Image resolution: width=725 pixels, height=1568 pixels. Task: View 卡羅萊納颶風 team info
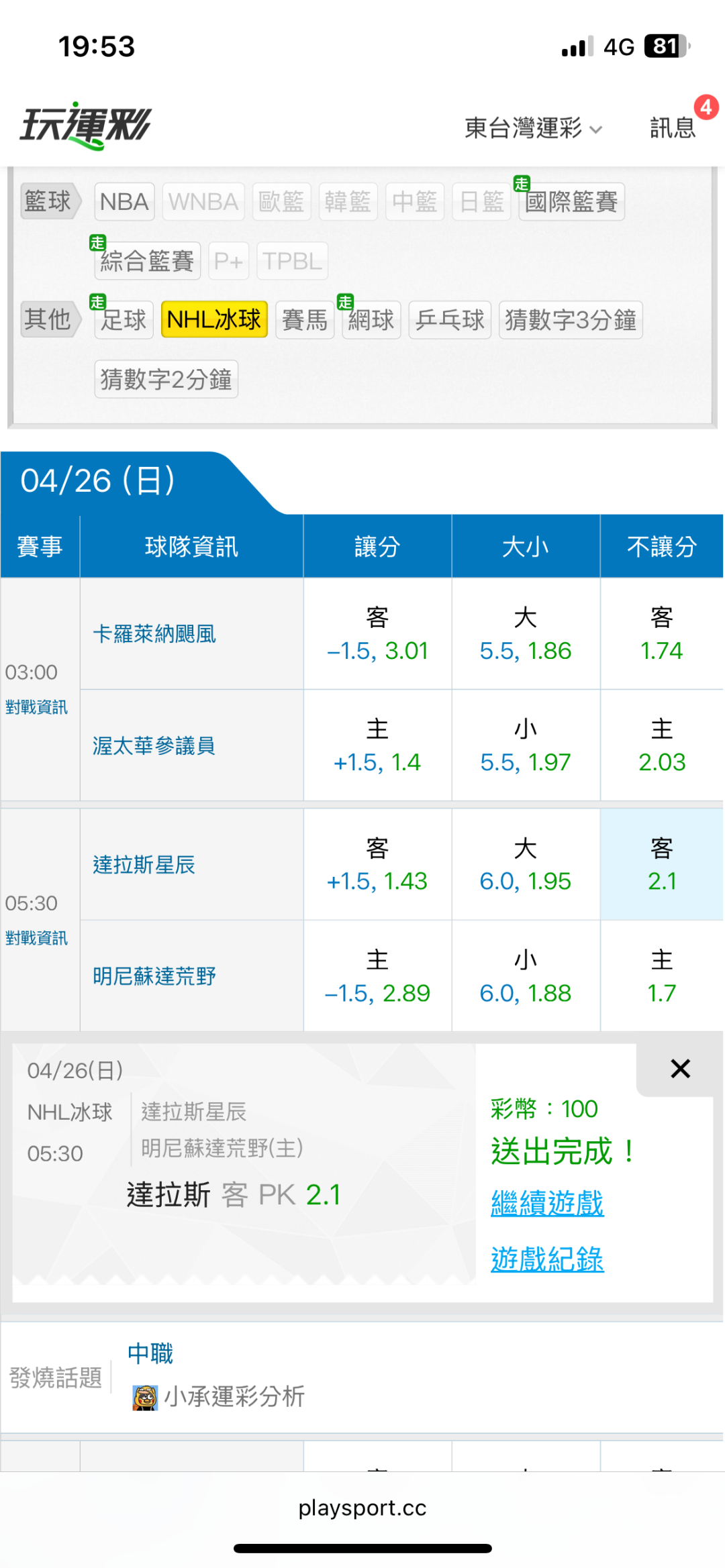[154, 634]
